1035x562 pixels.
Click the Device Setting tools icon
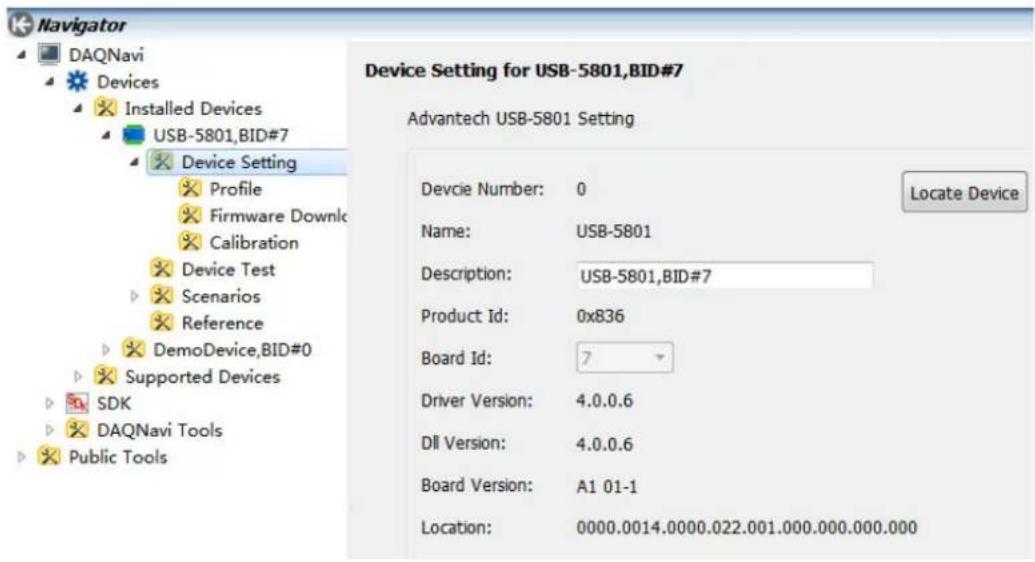tap(162, 161)
